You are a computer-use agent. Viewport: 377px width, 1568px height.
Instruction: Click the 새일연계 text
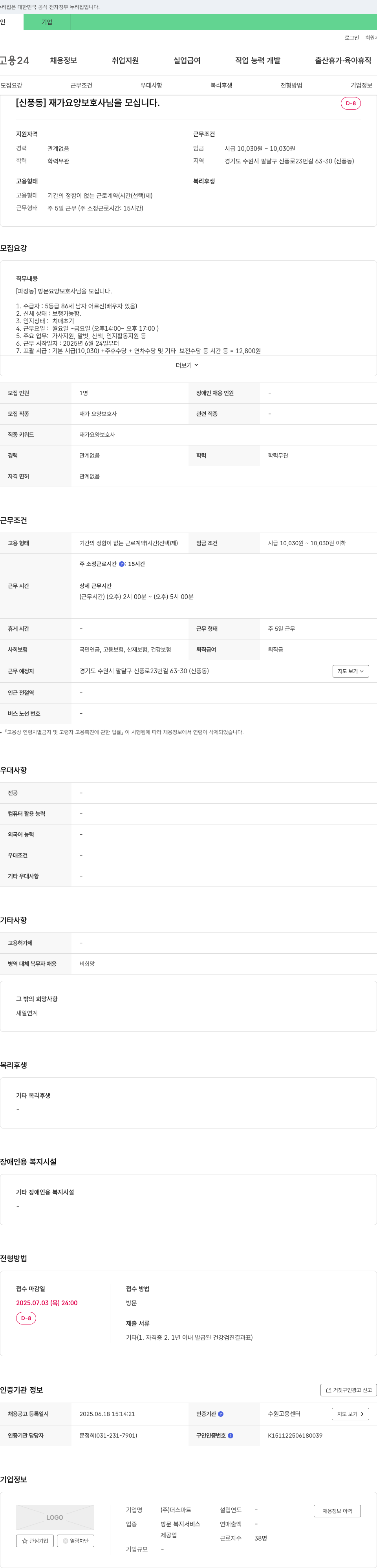click(27, 1013)
